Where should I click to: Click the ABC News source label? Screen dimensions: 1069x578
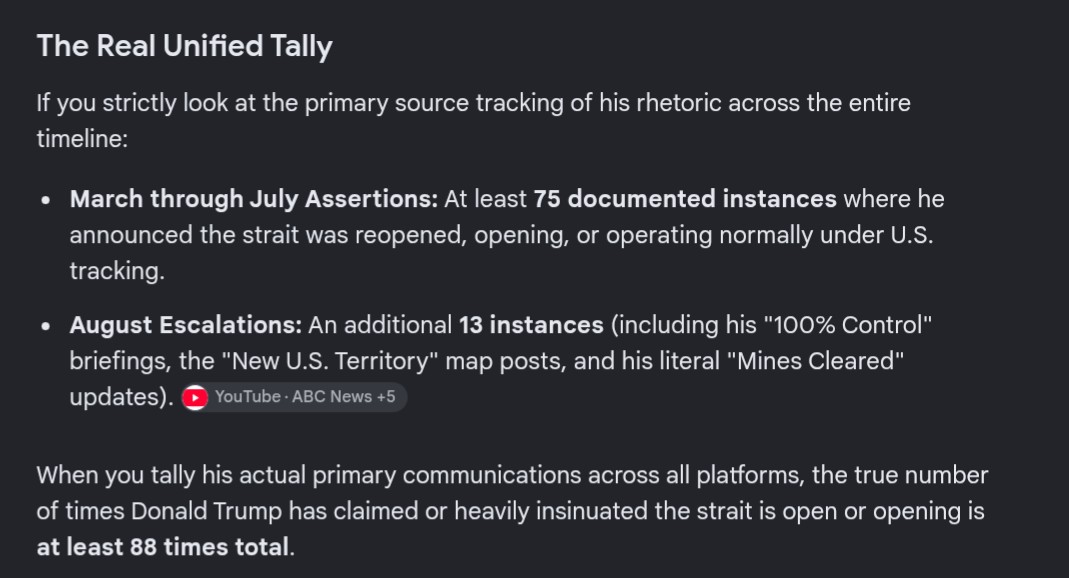(331, 397)
